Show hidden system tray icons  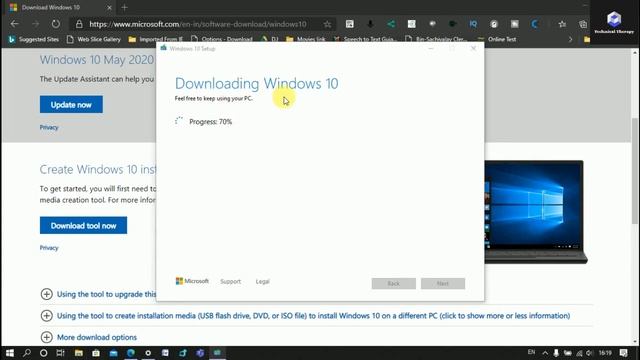tap(545, 353)
